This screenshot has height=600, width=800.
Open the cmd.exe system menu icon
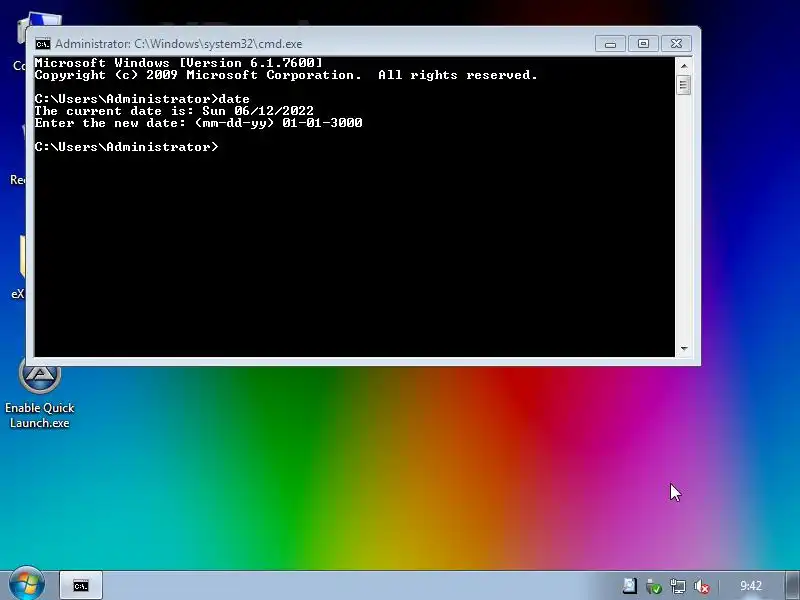pyautogui.click(x=43, y=44)
